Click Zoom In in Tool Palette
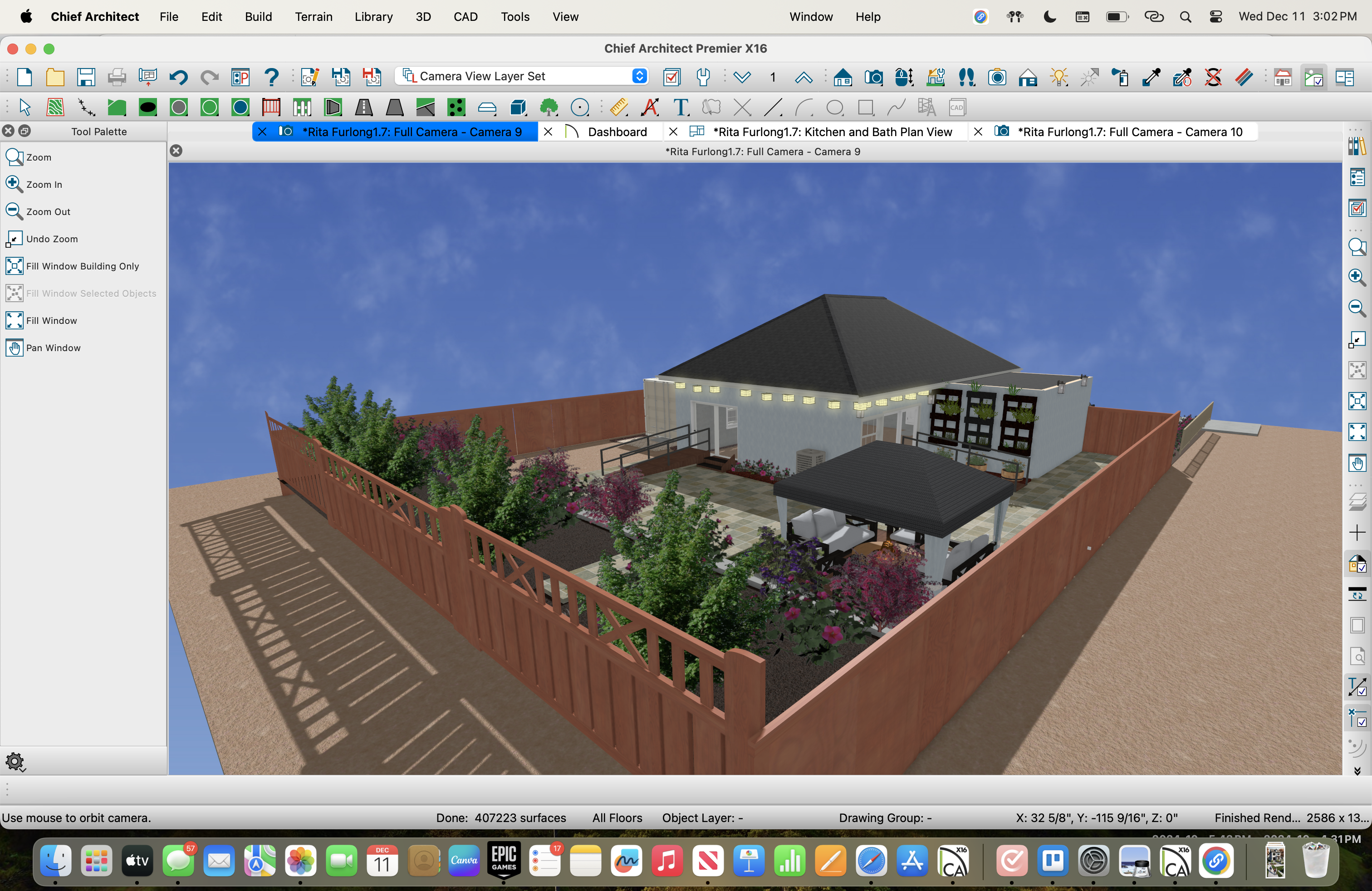Image resolution: width=1372 pixels, height=891 pixels. (x=34, y=185)
